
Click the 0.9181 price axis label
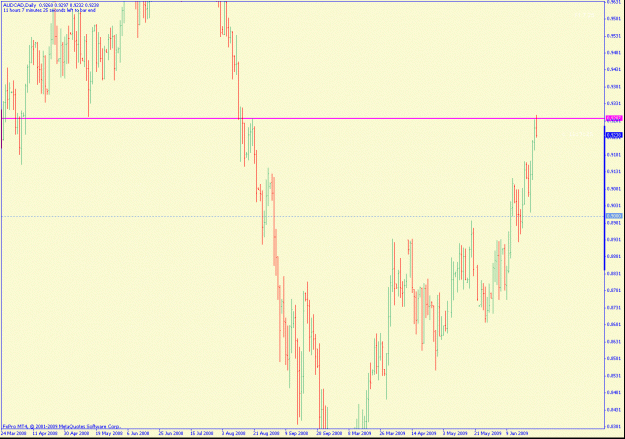(614, 154)
